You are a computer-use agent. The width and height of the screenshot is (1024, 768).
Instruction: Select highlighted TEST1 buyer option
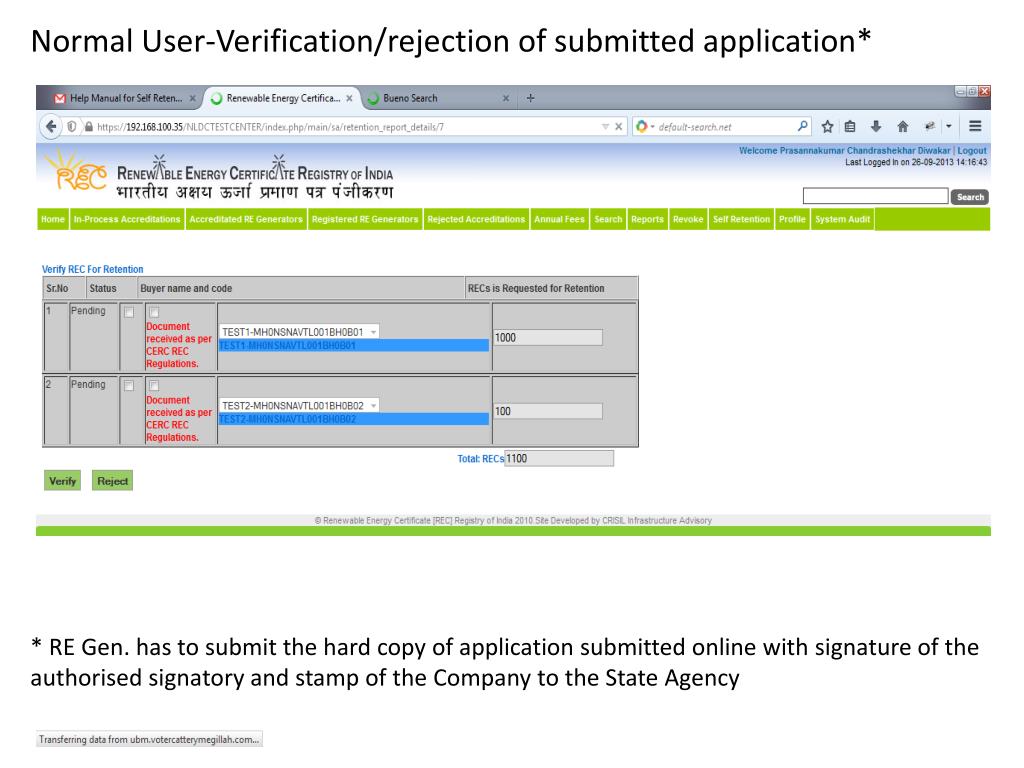[x=353, y=345]
